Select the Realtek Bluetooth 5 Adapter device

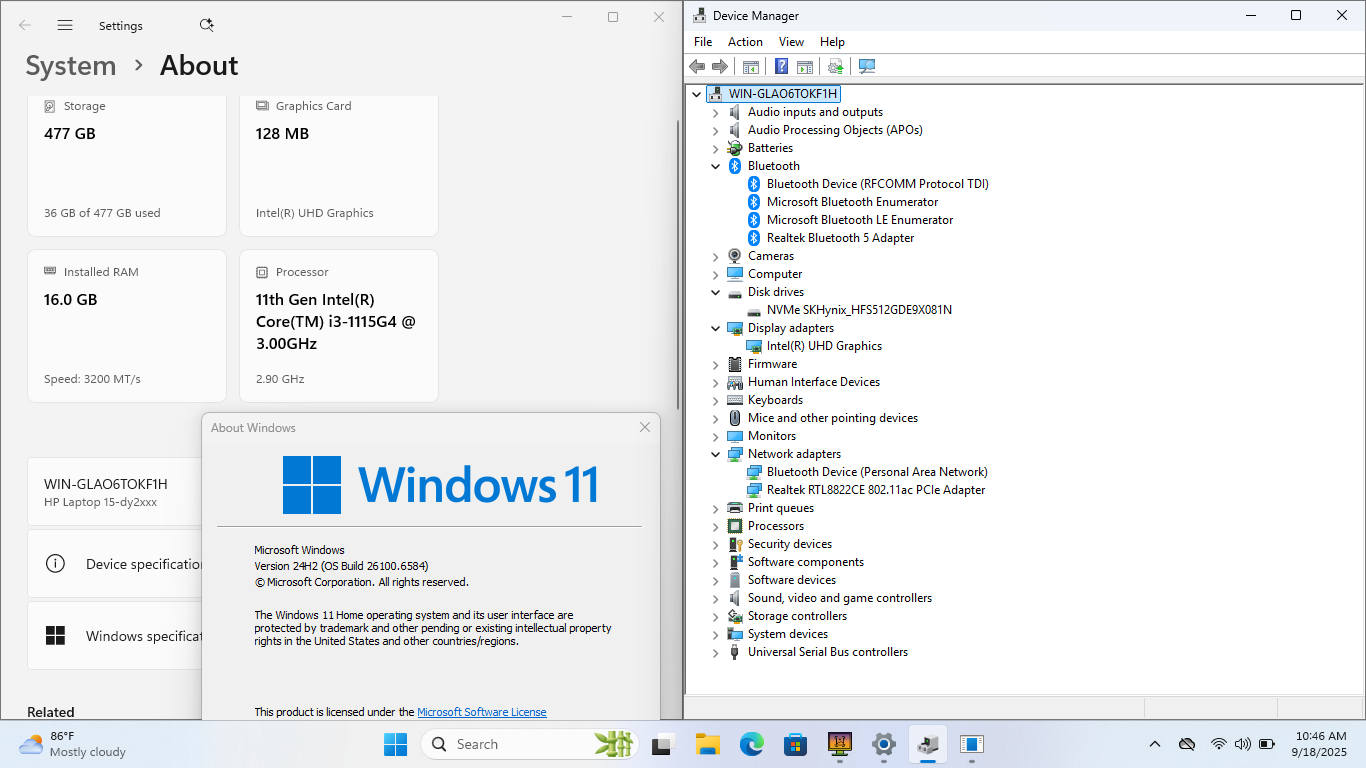tap(840, 238)
